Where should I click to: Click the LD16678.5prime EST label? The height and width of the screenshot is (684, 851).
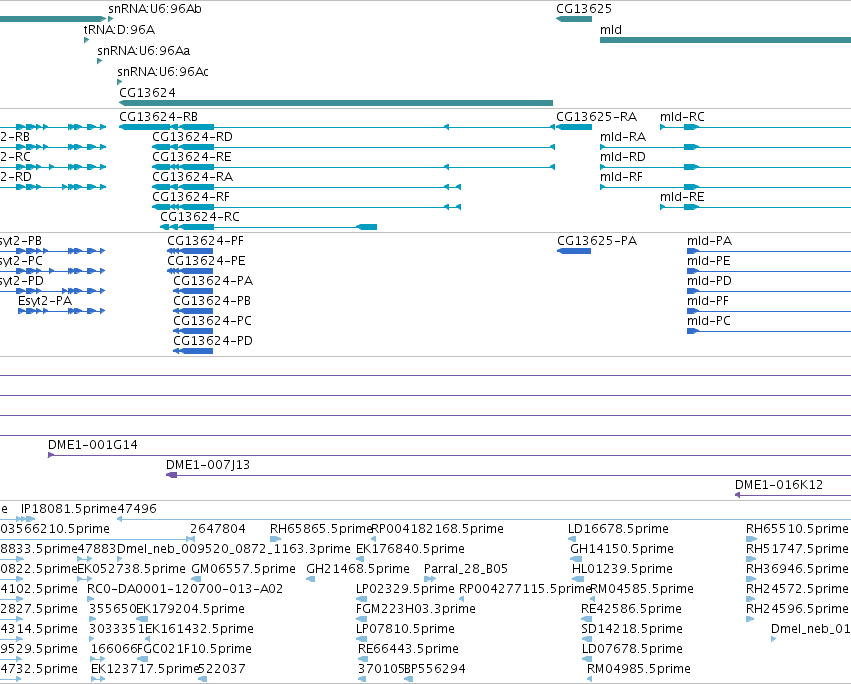[x=618, y=529]
